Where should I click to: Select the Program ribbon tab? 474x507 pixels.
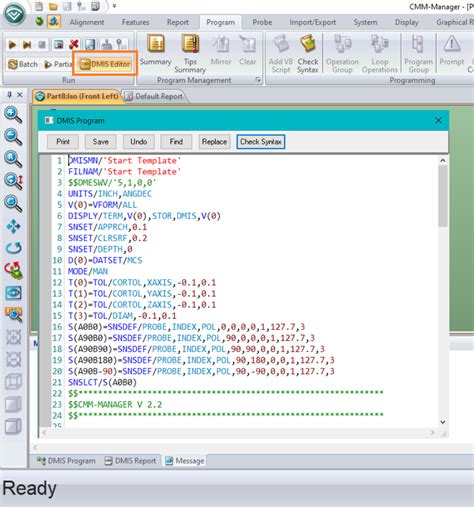(220, 22)
